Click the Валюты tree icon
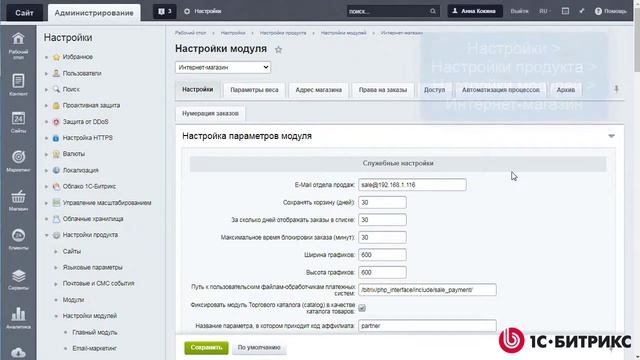The width and height of the screenshot is (640, 360). 56,154
